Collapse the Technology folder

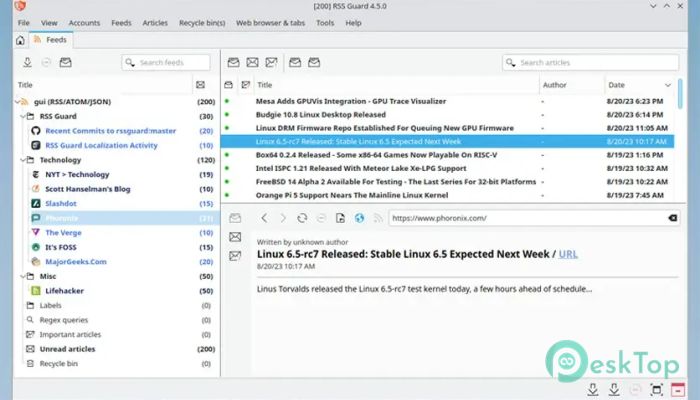[23, 160]
